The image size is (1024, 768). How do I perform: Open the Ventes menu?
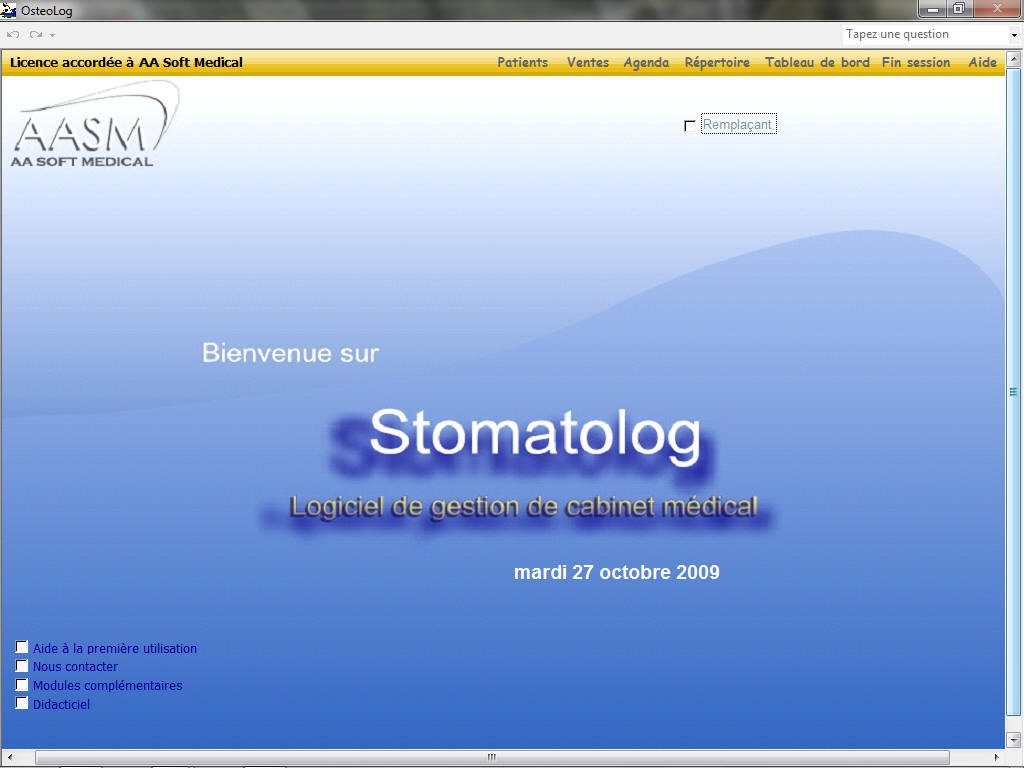[x=588, y=62]
